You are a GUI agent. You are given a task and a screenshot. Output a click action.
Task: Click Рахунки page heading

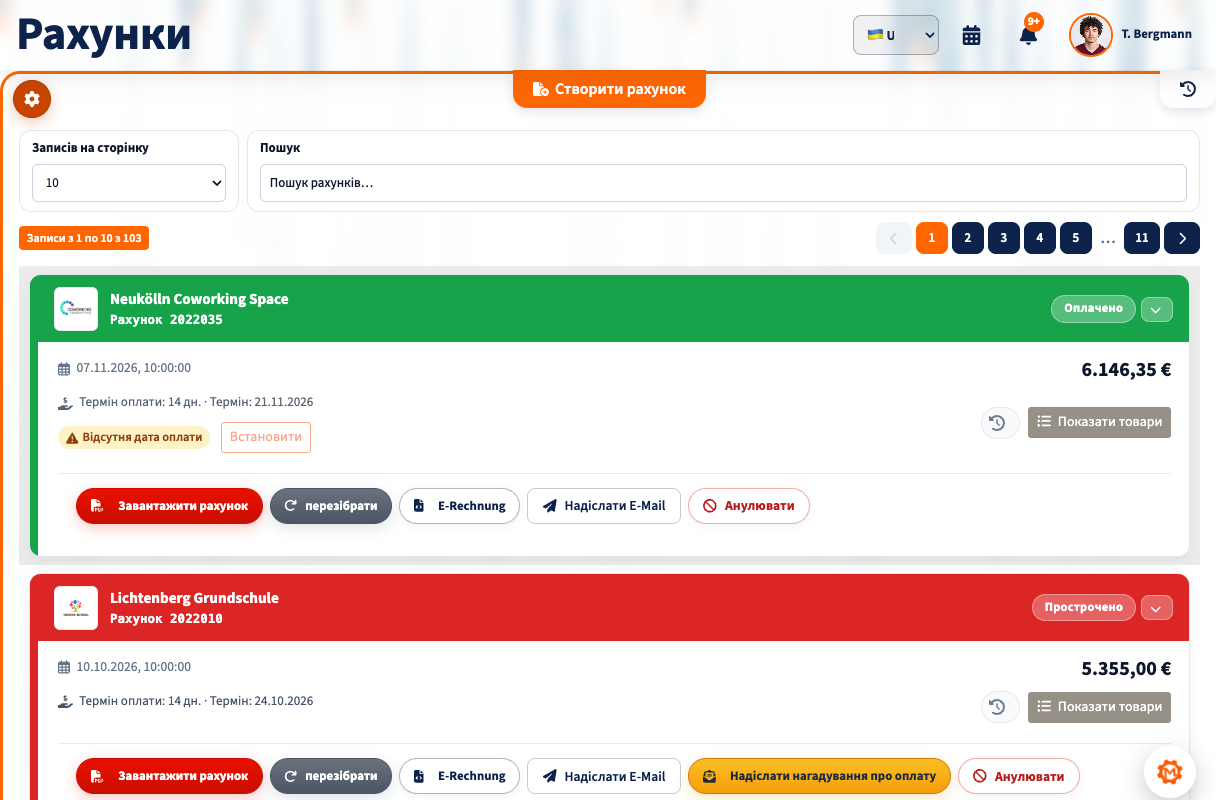(104, 35)
